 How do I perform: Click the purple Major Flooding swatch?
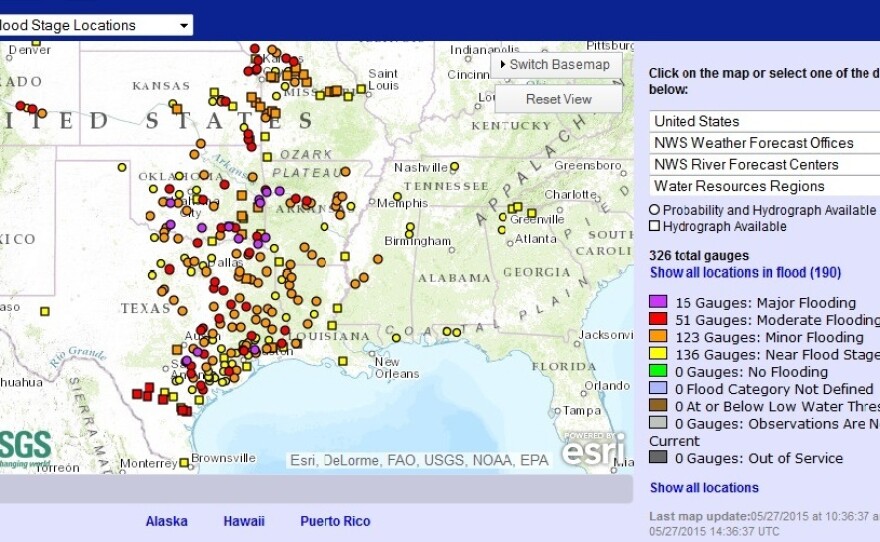coord(658,303)
